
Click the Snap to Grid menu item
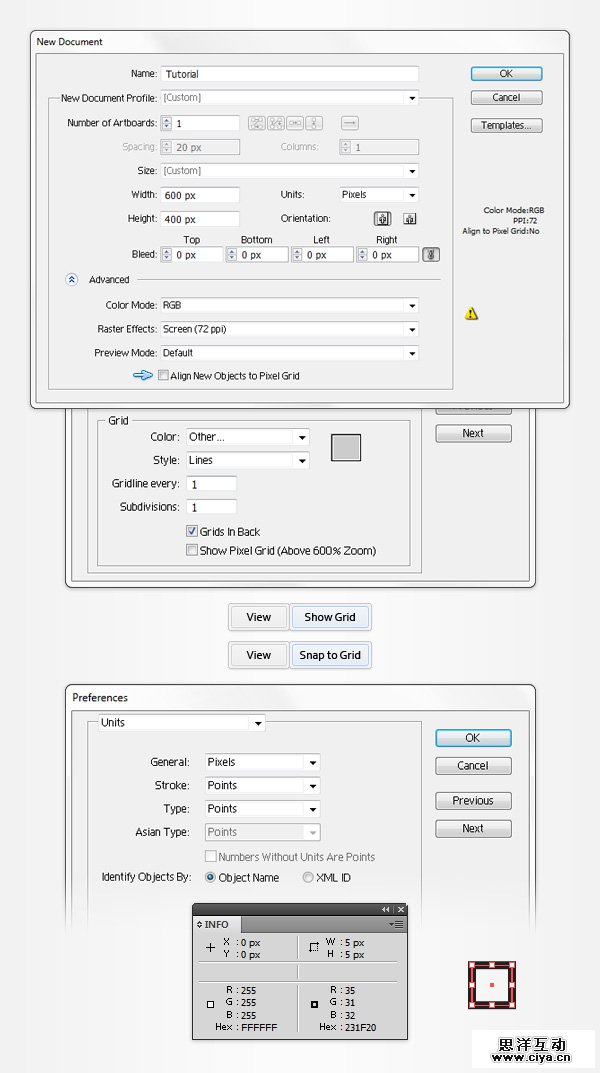point(330,655)
